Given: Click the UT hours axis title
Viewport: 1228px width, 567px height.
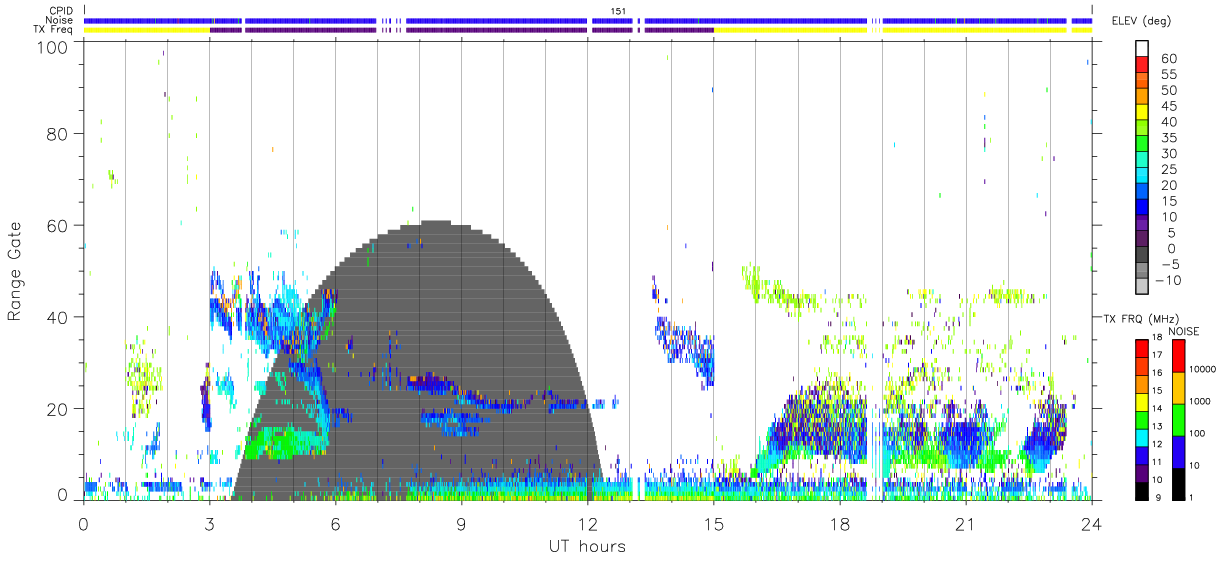Looking at the screenshot, I should pos(587,546).
